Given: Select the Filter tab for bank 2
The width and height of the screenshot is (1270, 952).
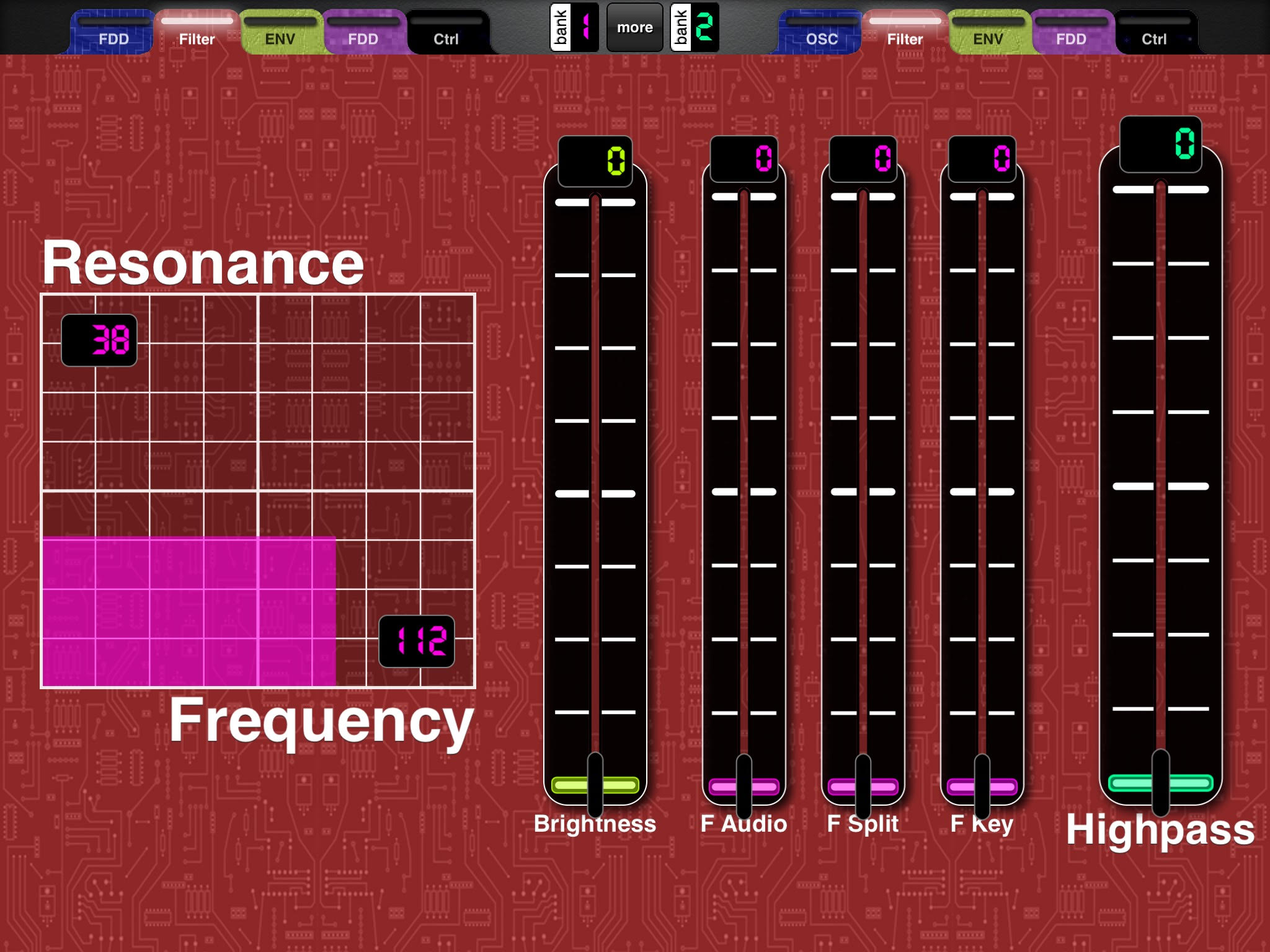Looking at the screenshot, I should point(905,32).
